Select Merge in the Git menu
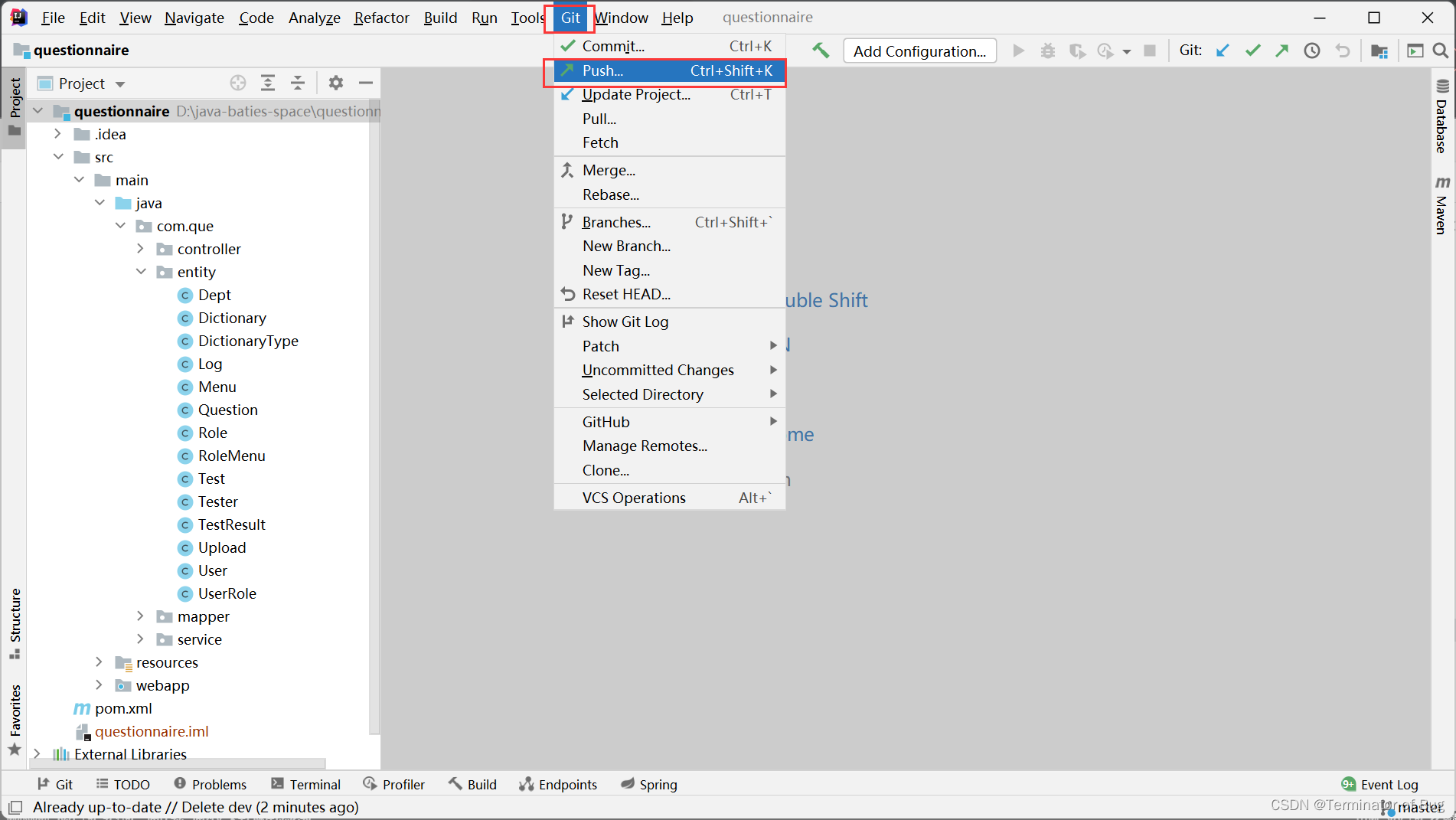The image size is (1456, 820). (x=670, y=170)
